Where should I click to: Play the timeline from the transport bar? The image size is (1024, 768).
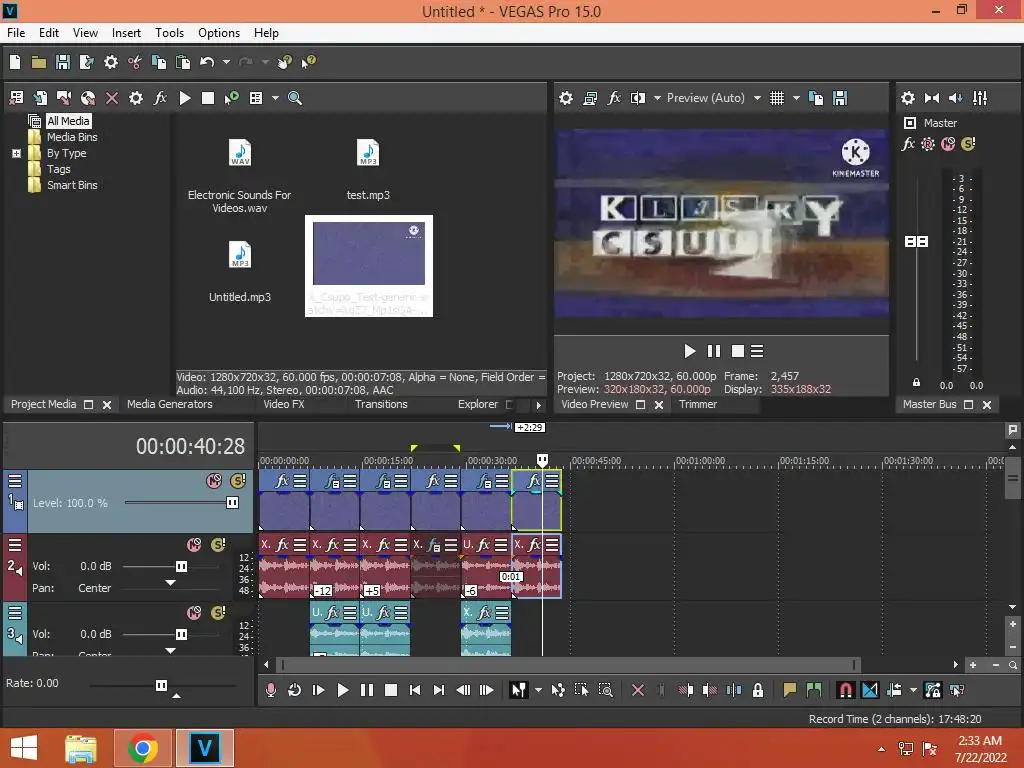(x=342, y=690)
